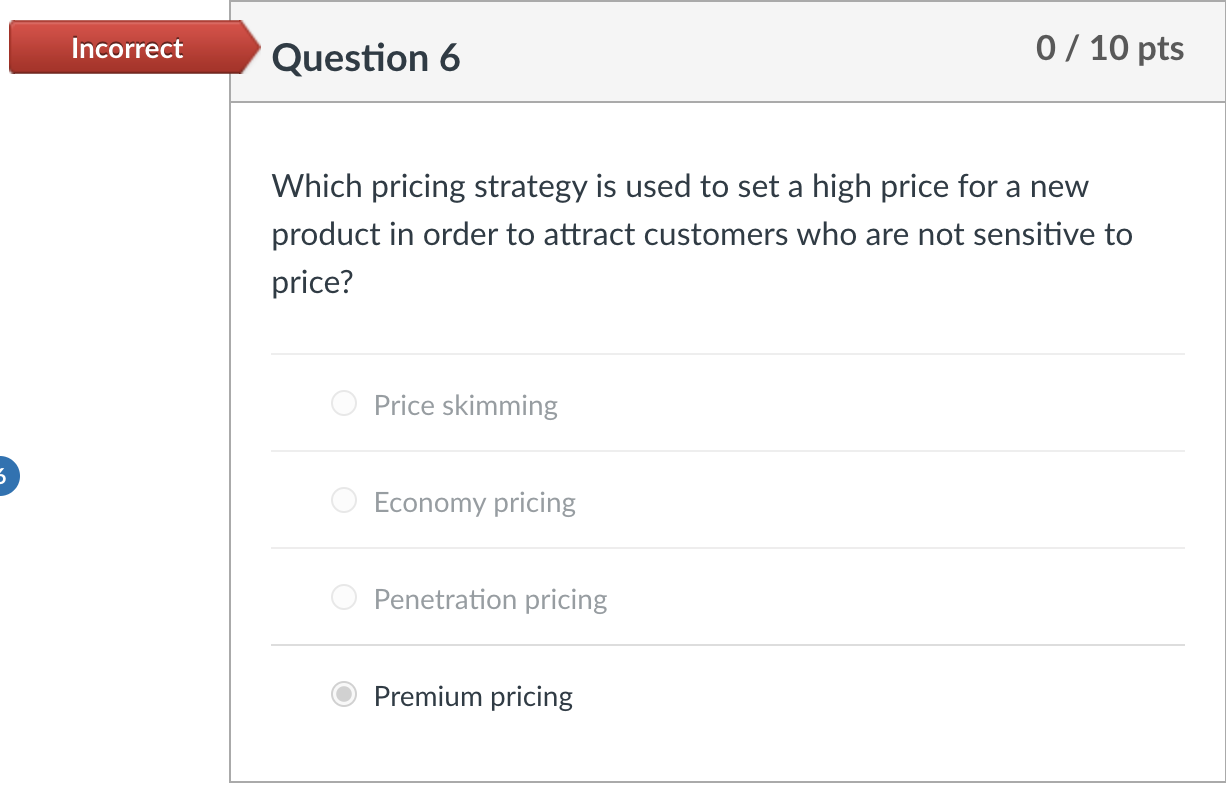This screenshot has width=1226, height=789.
Task: Click the 0 / 10 pts score label
Action: (1110, 46)
